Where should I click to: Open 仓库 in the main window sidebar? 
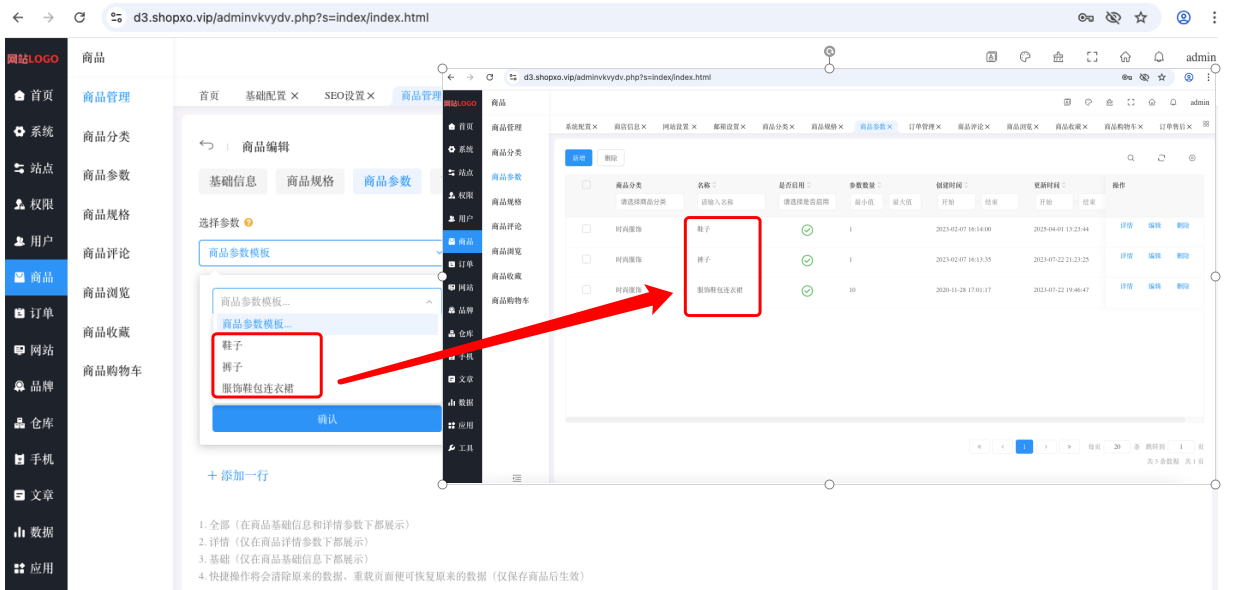[x=34, y=423]
